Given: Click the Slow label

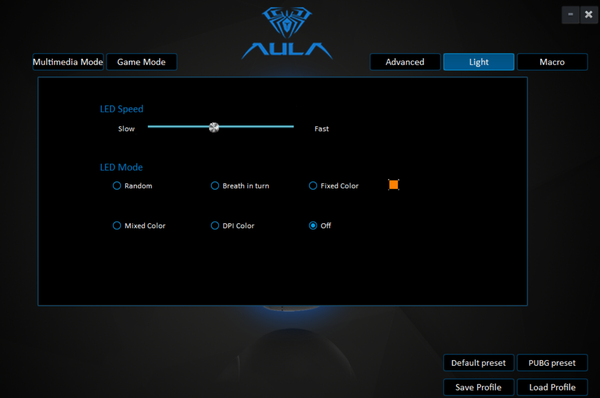Looking at the screenshot, I should (x=126, y=129).
